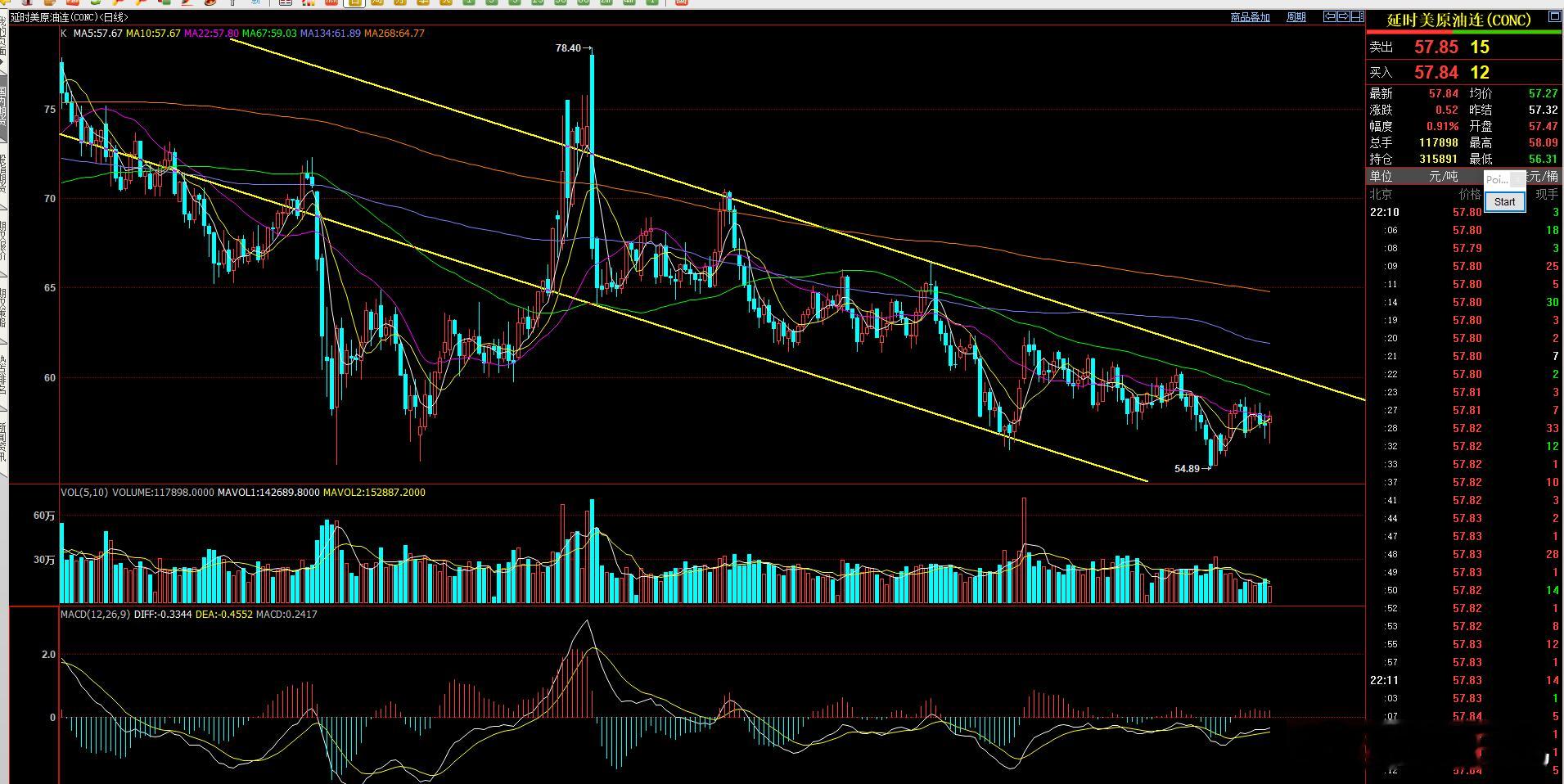This screenshot has height=784, width=1564.
Task: Click the 60万 volume axis label
Action: point(44,516)
